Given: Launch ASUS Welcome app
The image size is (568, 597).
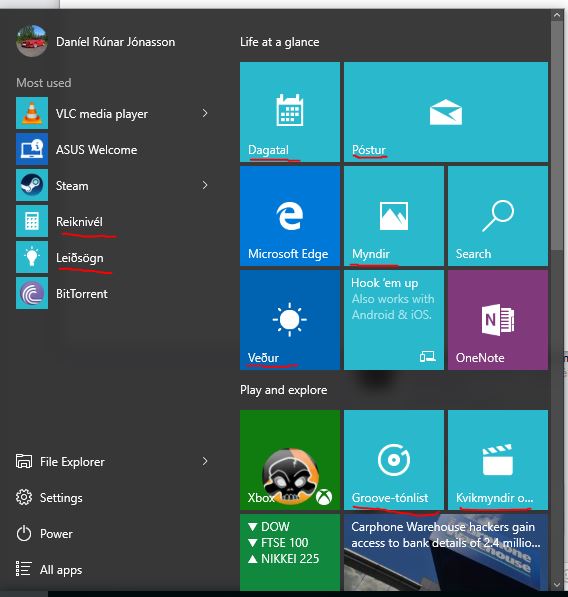Looking at the screenshot, I should [113, 149].
